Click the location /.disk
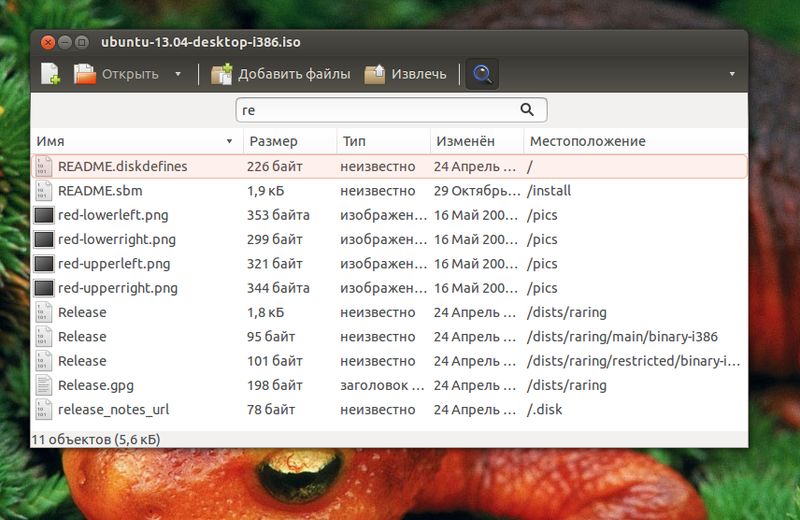Image resolution: width=800 pixels, height=520 pixels. (544, 410)
